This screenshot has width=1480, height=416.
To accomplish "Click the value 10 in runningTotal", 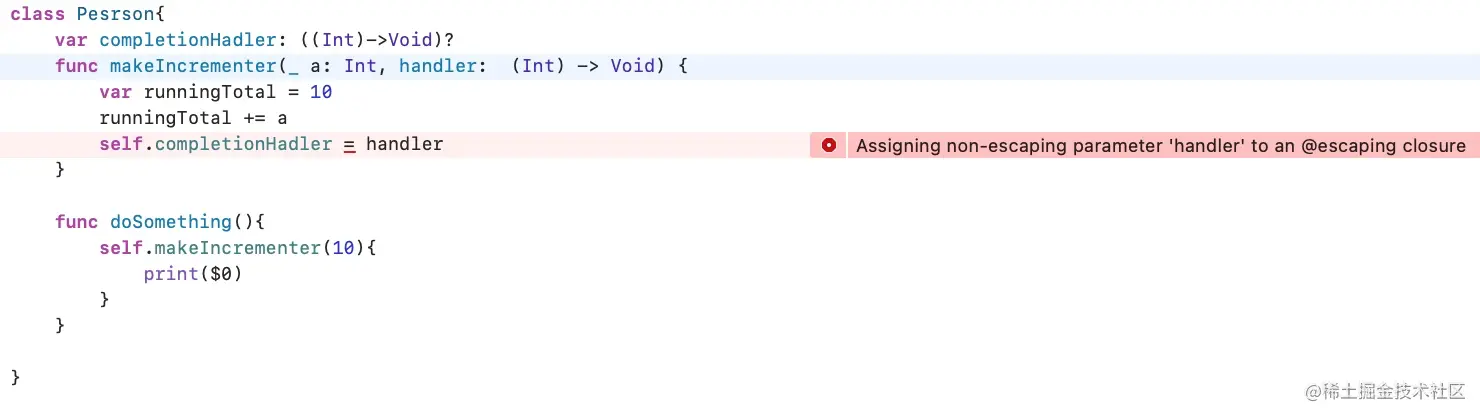I will [321, 93].
